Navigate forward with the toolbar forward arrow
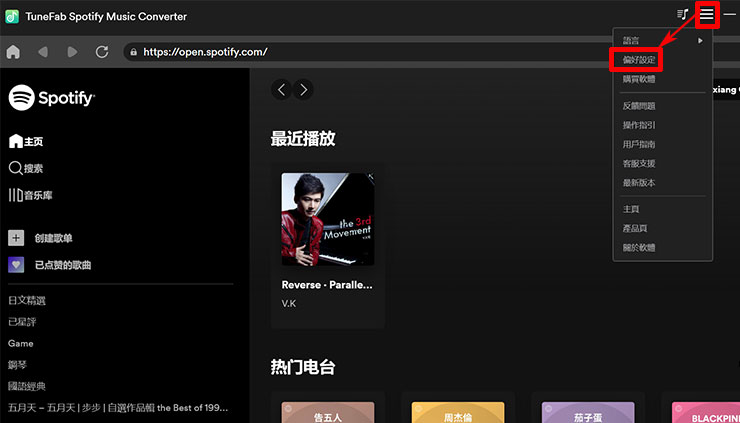This screenshot has width=740, height=423. [72, 52]
